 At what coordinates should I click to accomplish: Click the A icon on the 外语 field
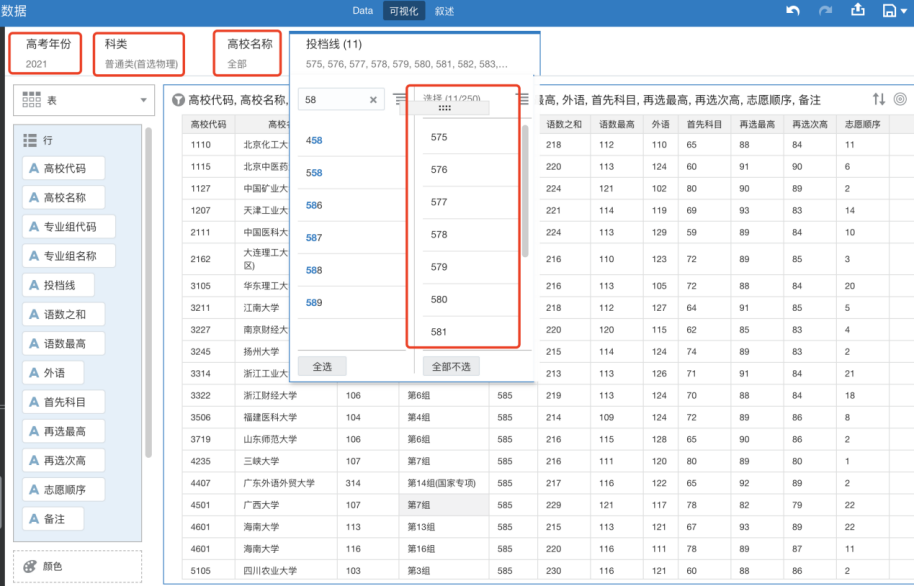pyautogui.click(x=34, y=373)
